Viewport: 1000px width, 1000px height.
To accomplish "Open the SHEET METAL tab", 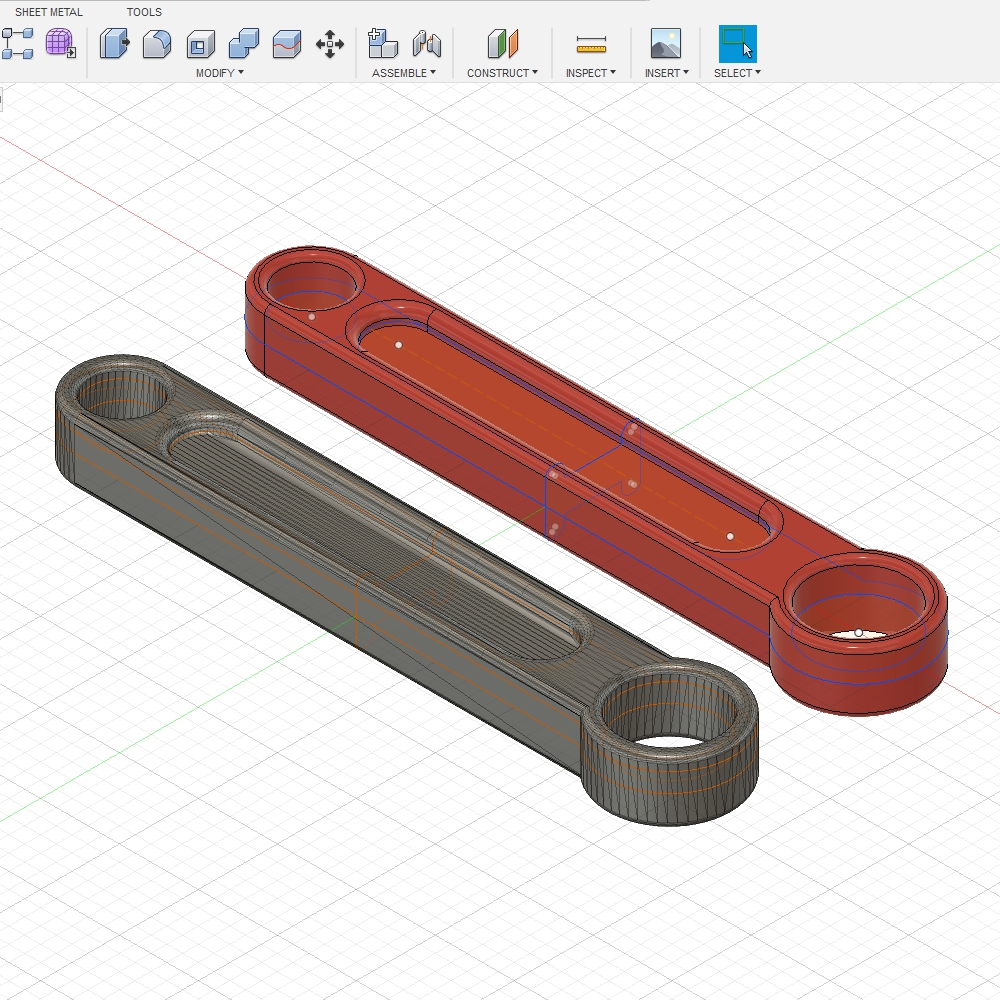I will coord(48,12).
